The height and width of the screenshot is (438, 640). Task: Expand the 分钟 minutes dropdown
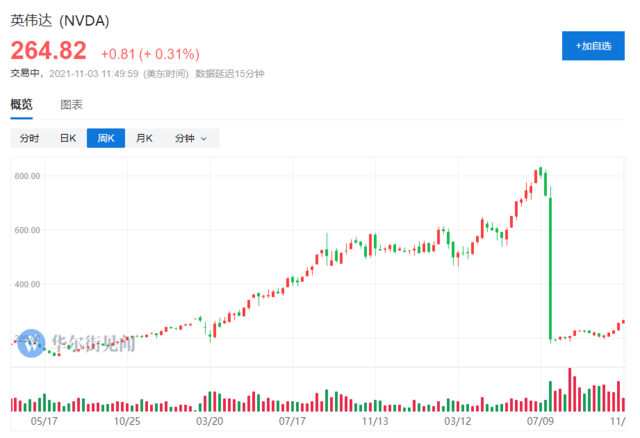[190, 139]
